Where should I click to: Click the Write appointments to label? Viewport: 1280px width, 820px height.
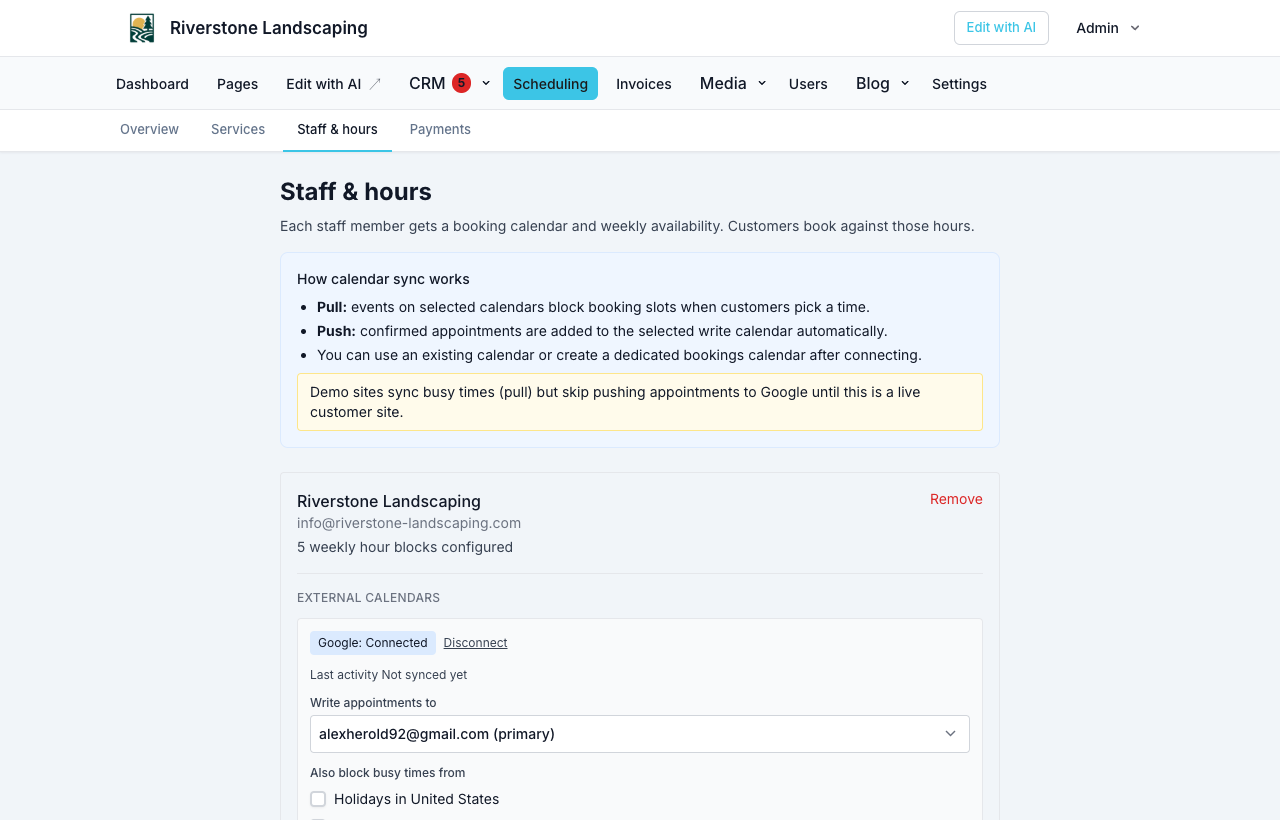tap(373, 703)
